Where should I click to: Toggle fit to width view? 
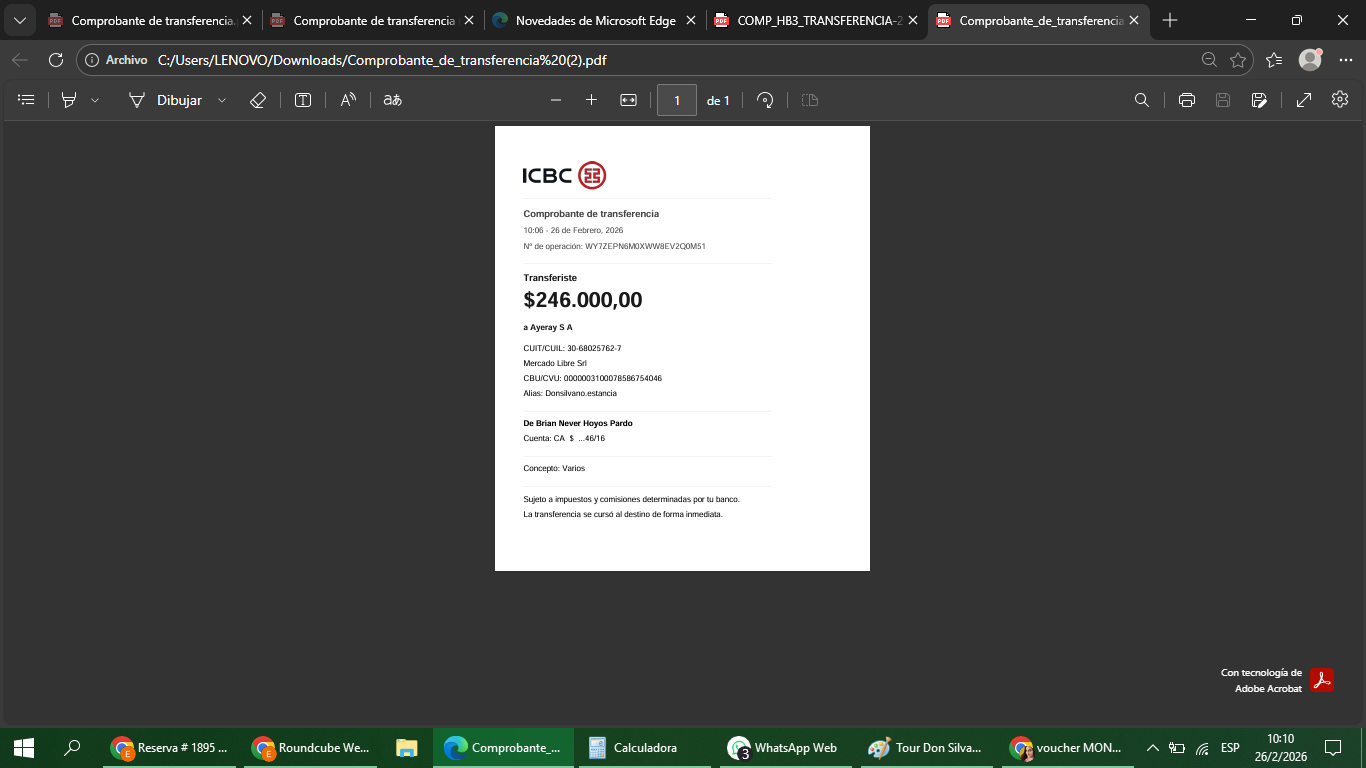pos(628,100)
